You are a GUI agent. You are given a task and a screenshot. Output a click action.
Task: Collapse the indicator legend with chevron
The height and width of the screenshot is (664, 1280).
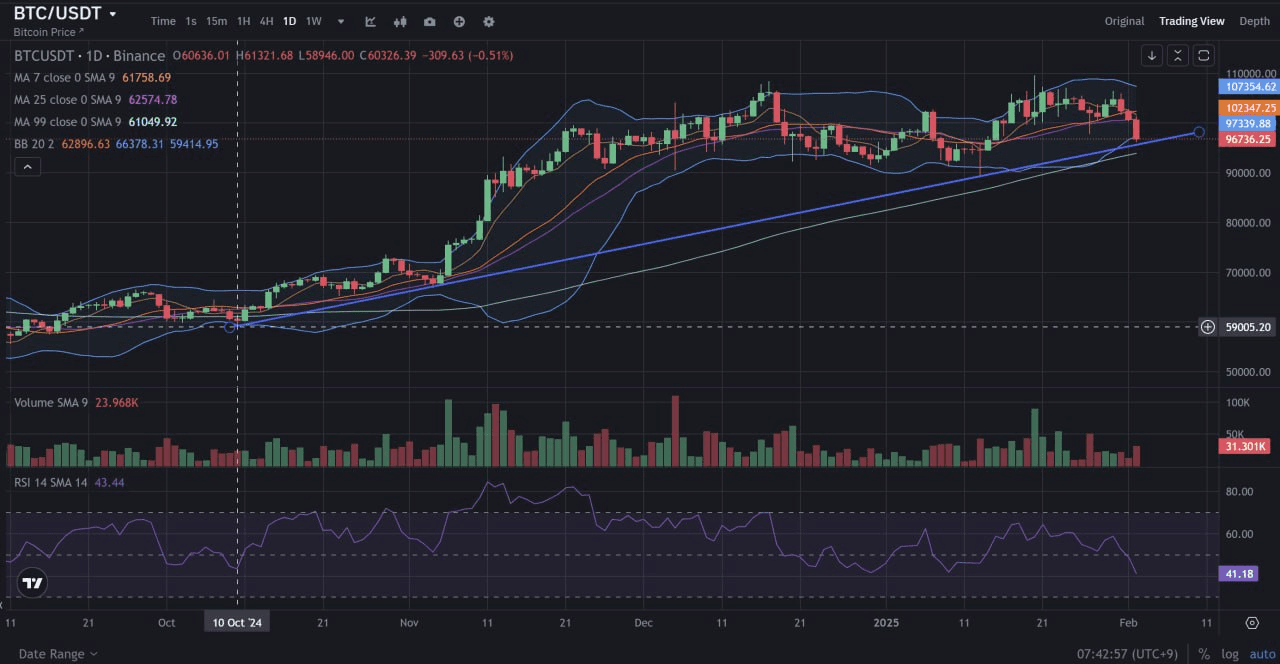(27, 167)
